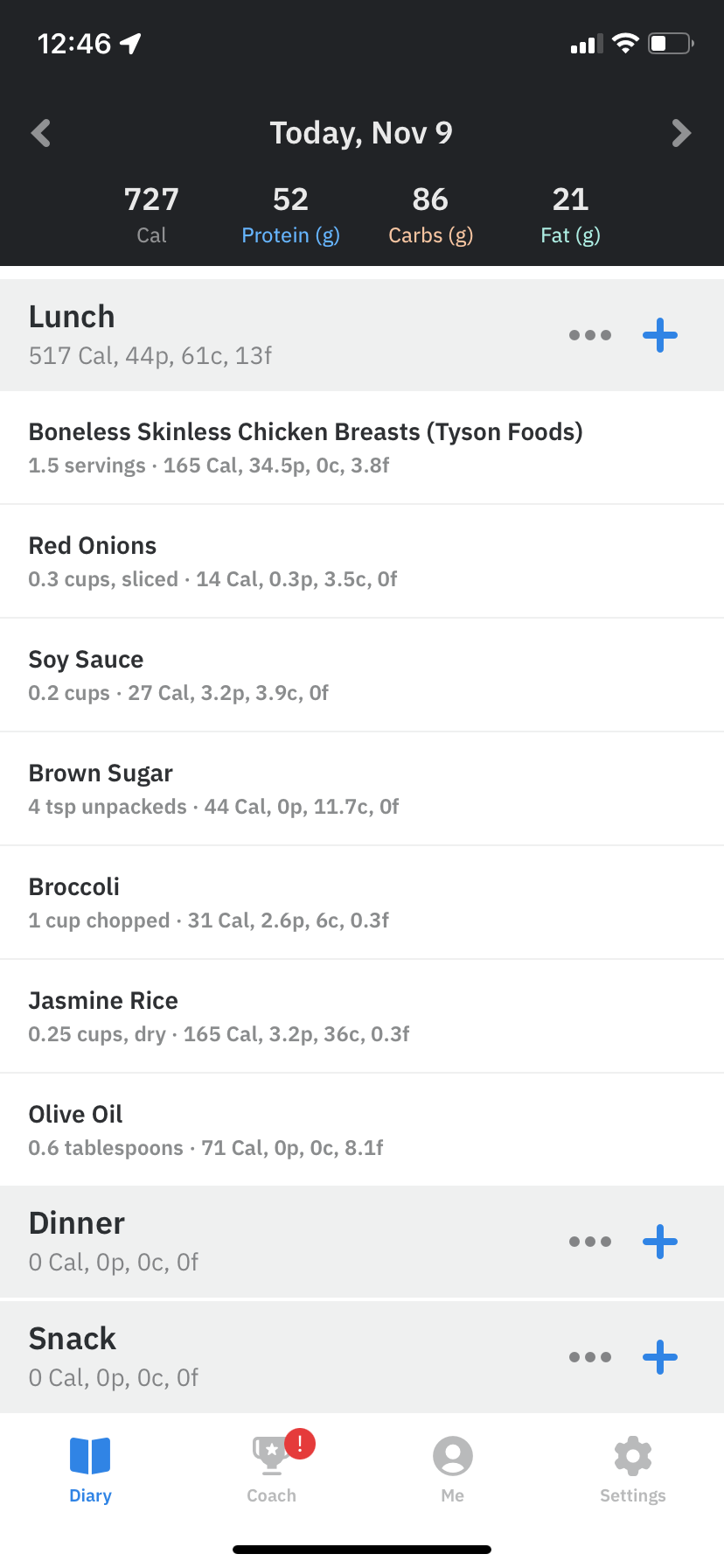This screenshot has width=724, height=1568.
Task: Open the Brown Sugar entry
Action: 213,788
